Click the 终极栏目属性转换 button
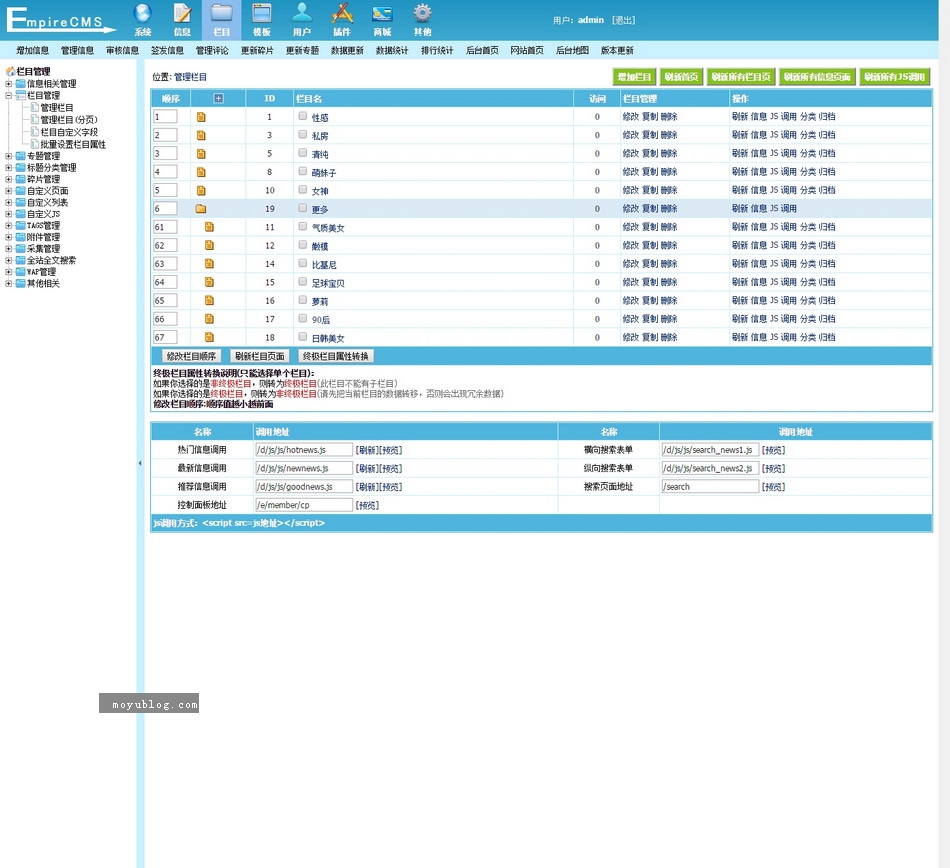 (x=336, y=356)
